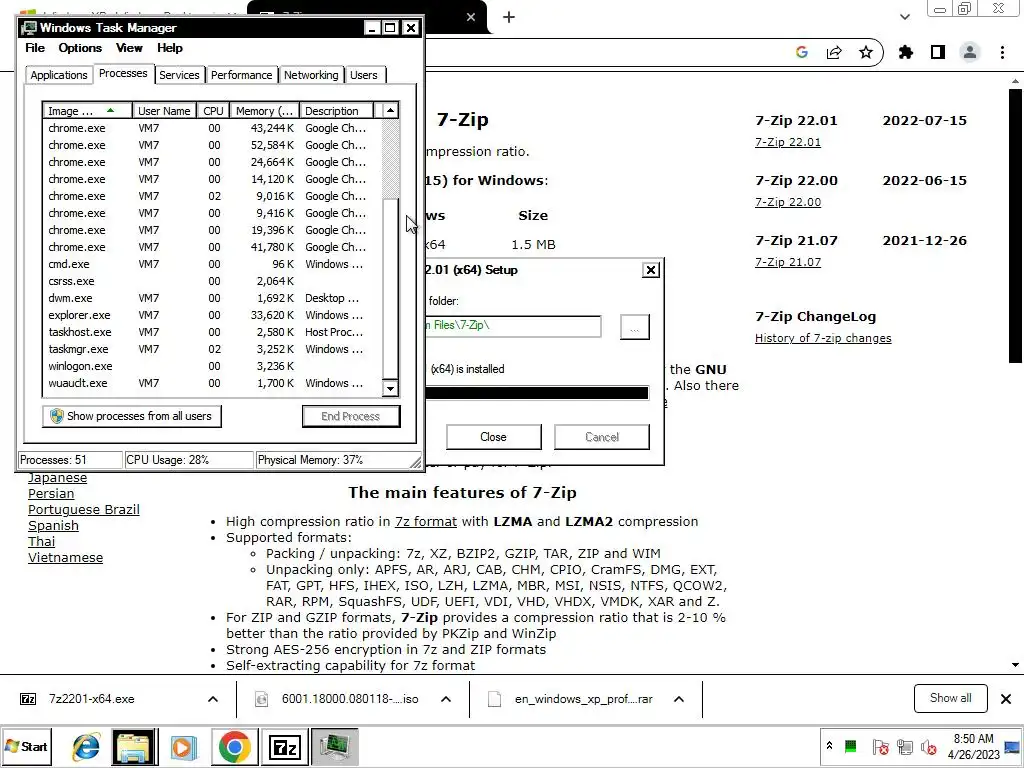Open the file explorer taskbar icon
1024x768 pixels.
pos(134,746)
